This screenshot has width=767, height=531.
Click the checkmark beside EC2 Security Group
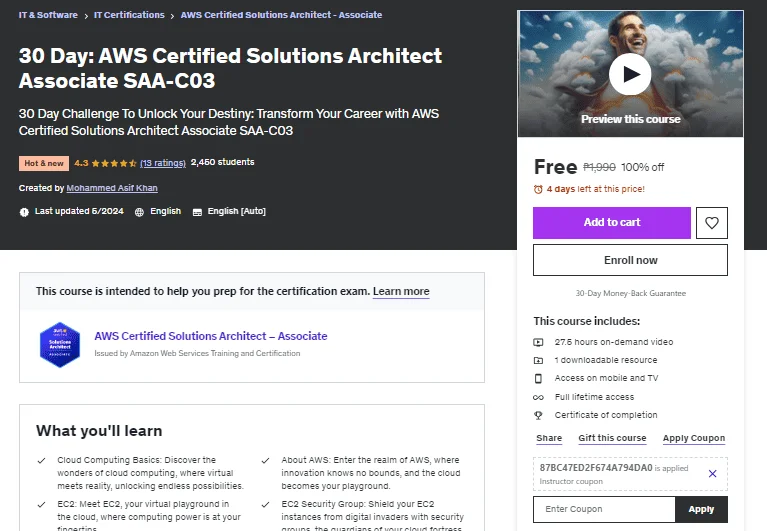pos(266,505)
